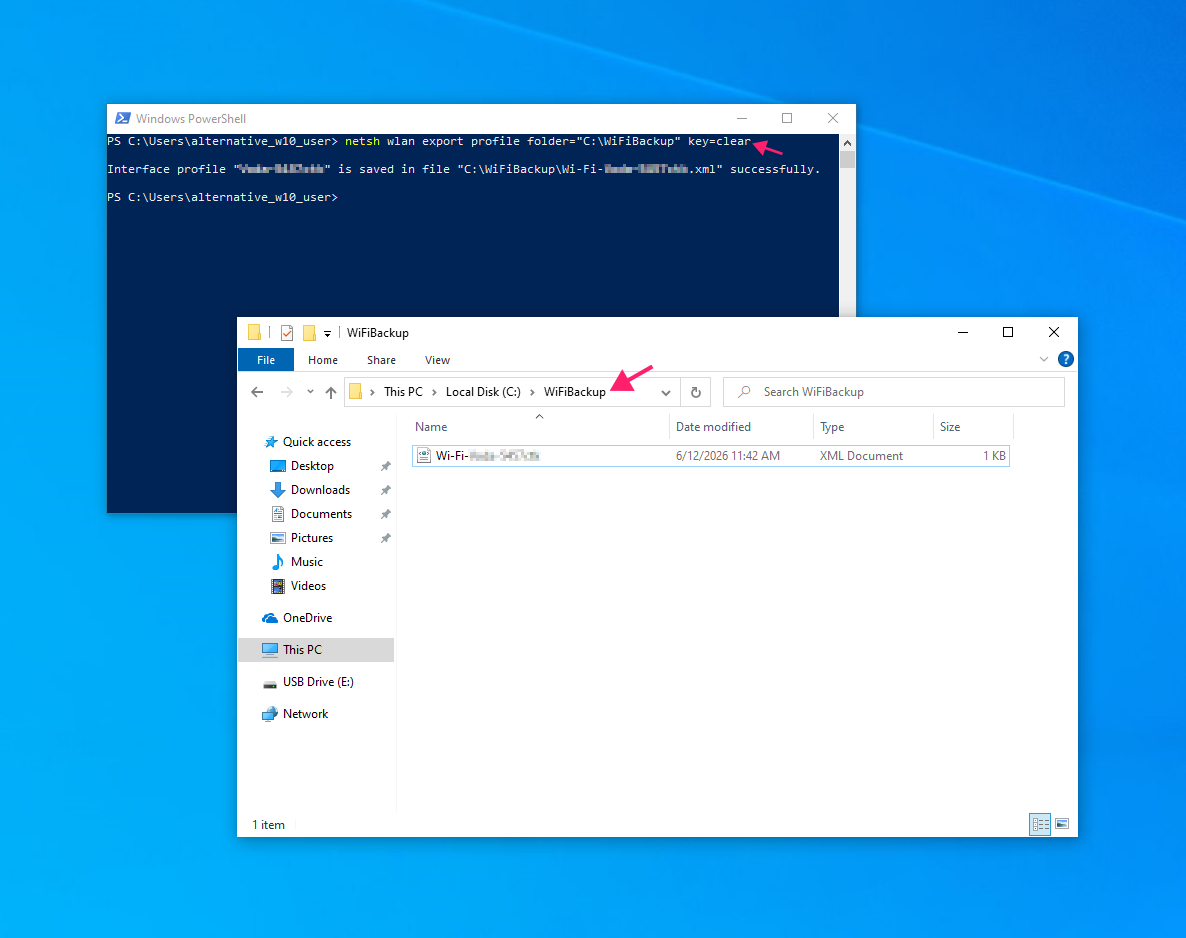Go forward with the Forward arrow
This screenshot has height=938, width=1186.
[287, 392]
